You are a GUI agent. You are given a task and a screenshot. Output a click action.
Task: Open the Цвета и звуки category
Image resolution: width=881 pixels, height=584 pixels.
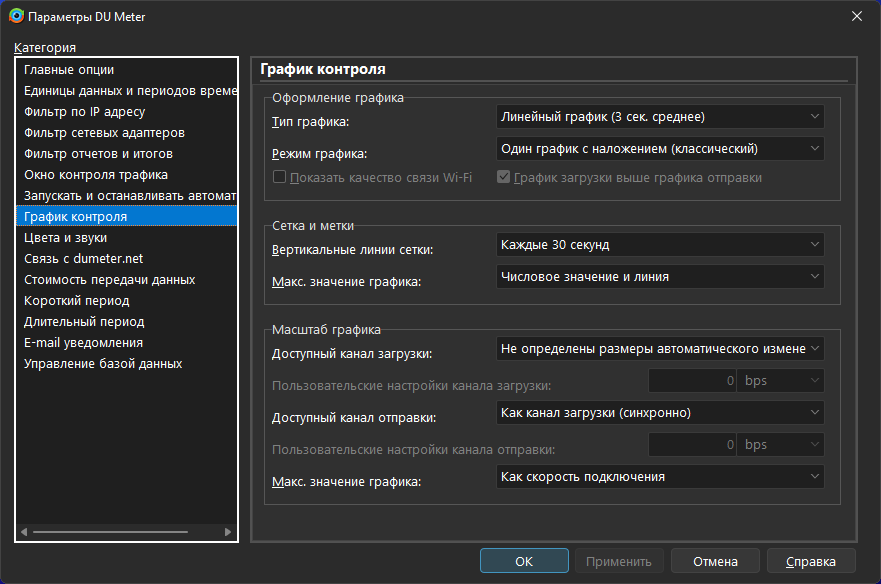(x=126, y=238)
